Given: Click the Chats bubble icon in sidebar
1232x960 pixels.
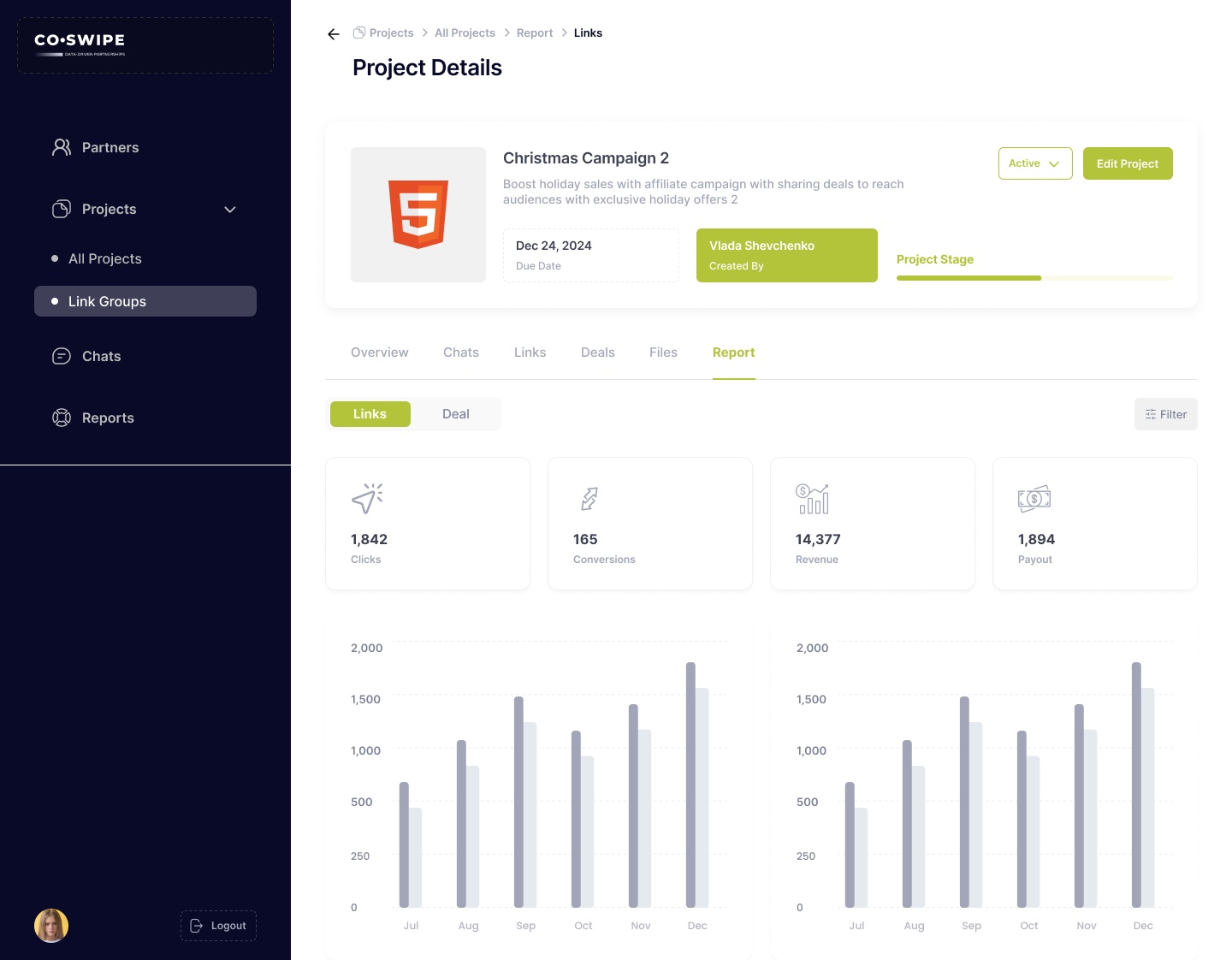Looking at the screenshot, I should click(62, 356).
